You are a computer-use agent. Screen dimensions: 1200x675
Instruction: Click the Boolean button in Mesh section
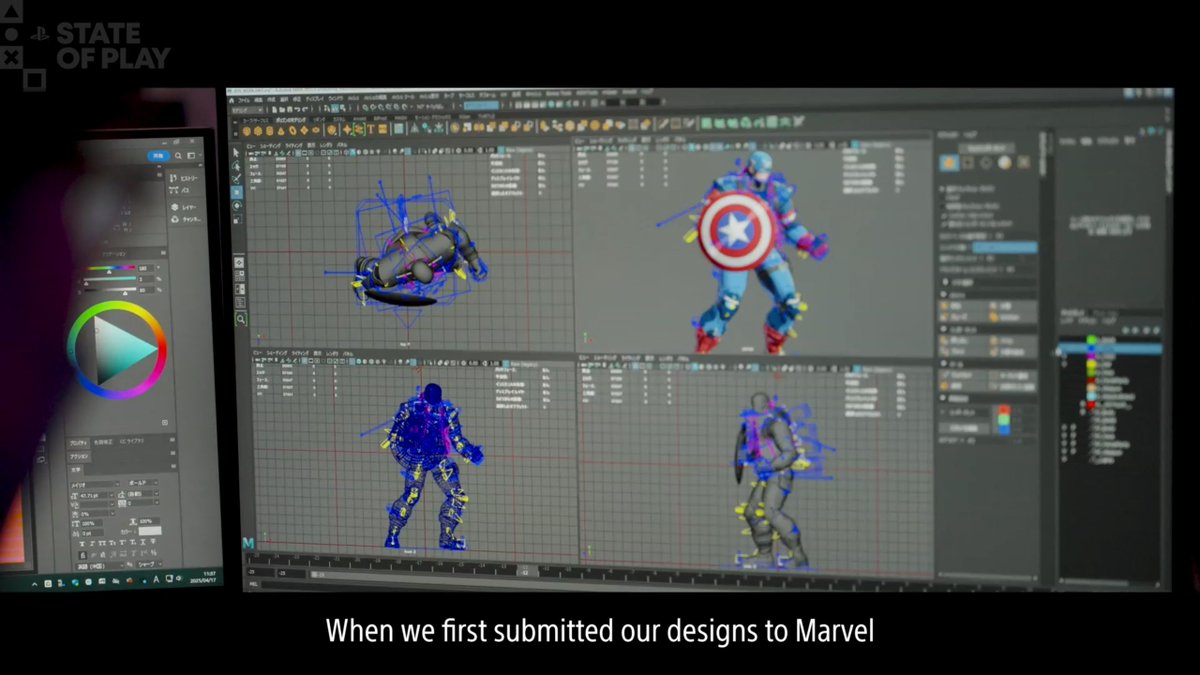coord(1011,318)
